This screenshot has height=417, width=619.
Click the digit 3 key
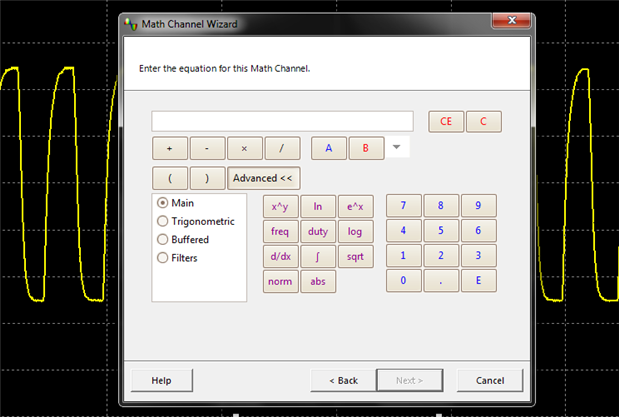(x=478, y=255)
